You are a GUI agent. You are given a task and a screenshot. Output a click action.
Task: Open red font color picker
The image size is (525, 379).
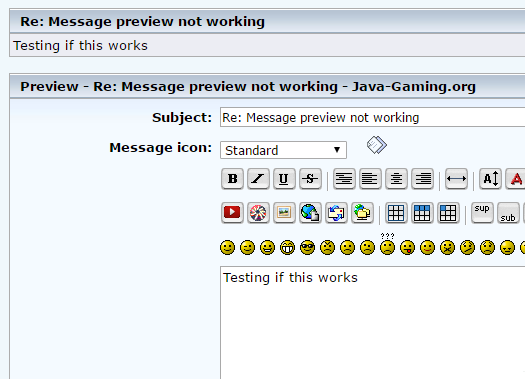[516, 179]
